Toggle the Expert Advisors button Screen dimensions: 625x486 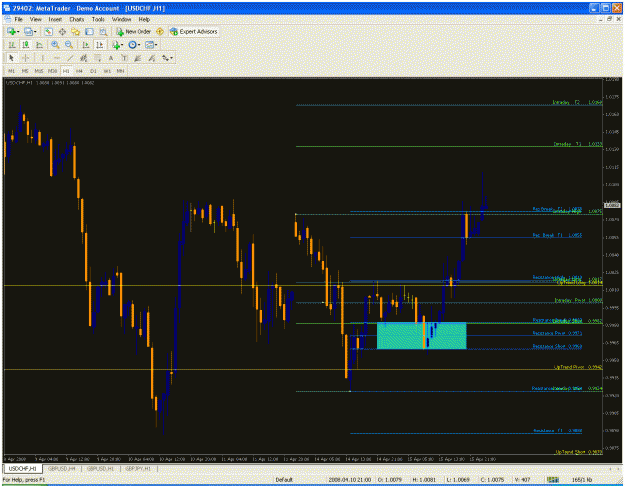click(194, 31)
